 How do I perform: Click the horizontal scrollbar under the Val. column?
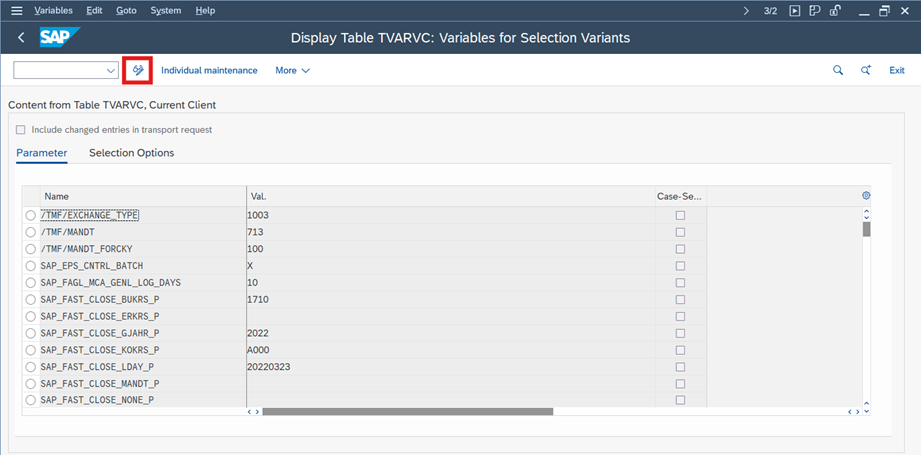(x=407, y=411)
